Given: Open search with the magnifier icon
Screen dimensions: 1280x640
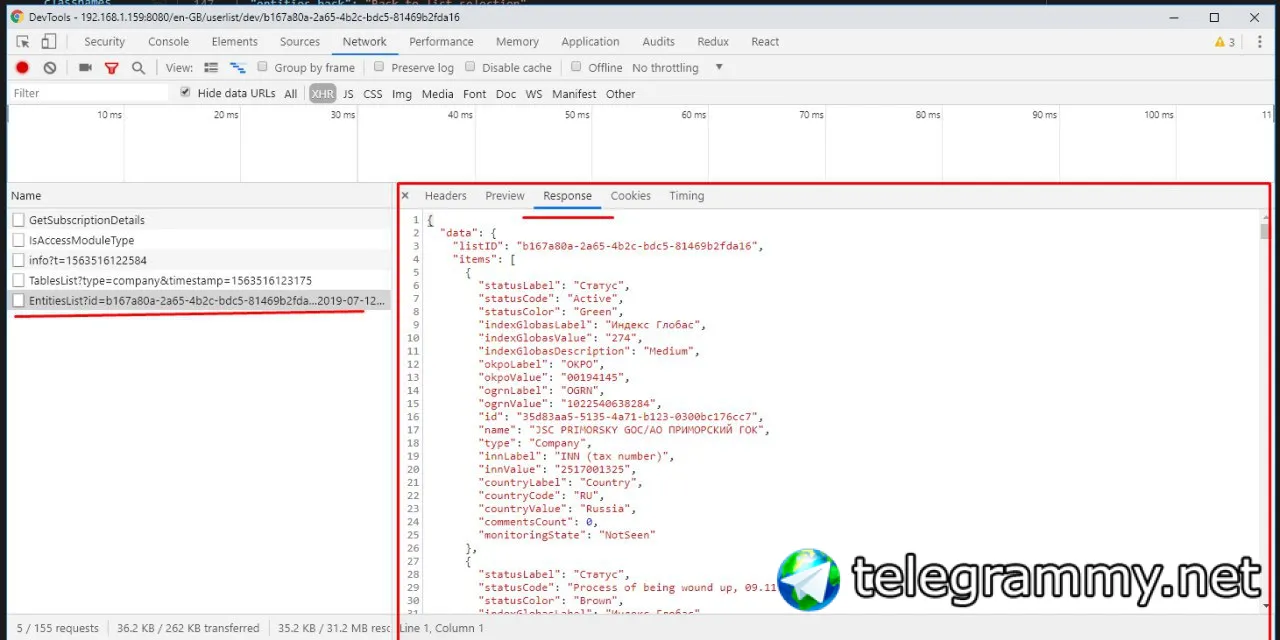Looking at the screenshot, I should coord(138,68).
